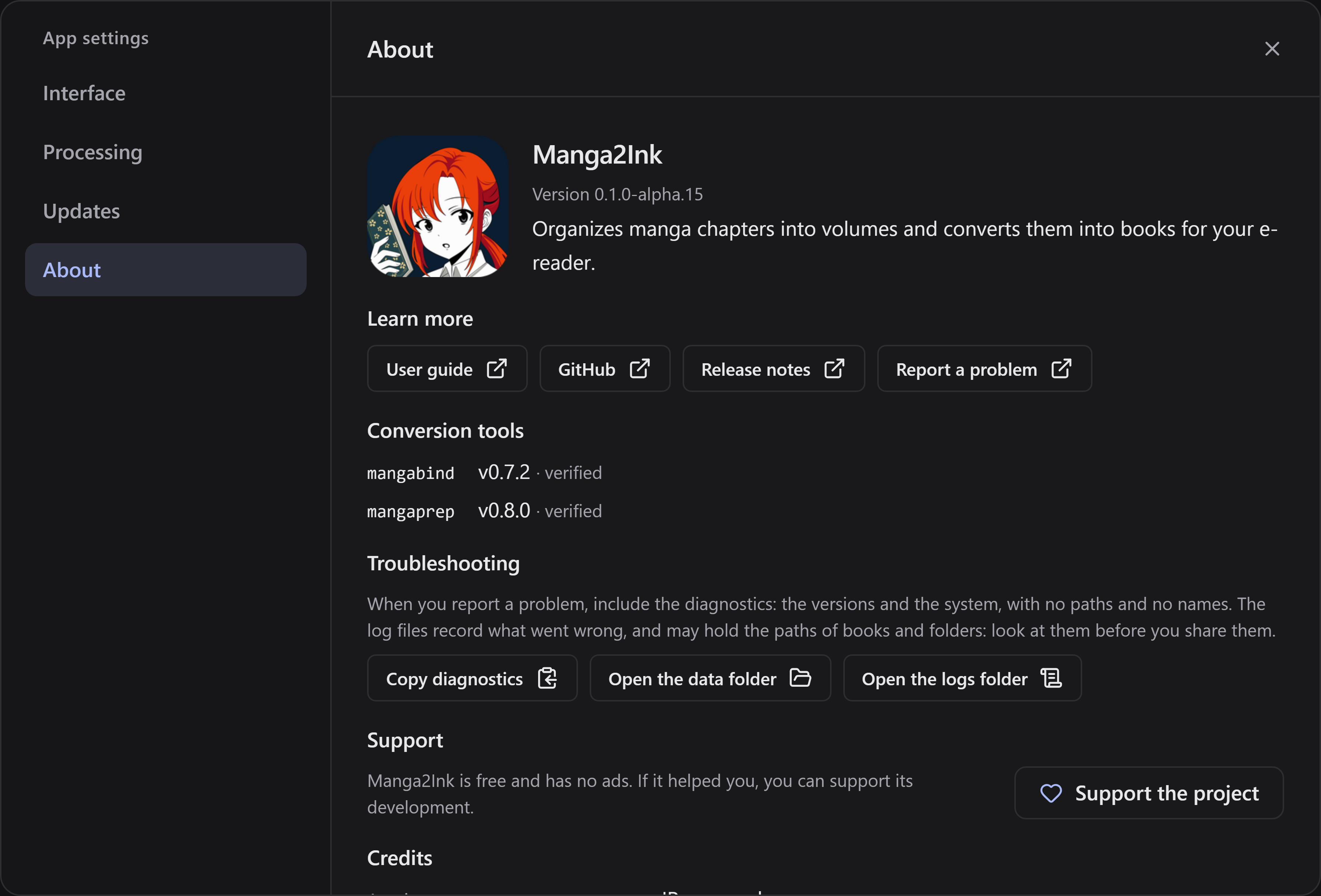Click the mangabind tool name
Screen dimensions: 1321x896
[410, 473]
